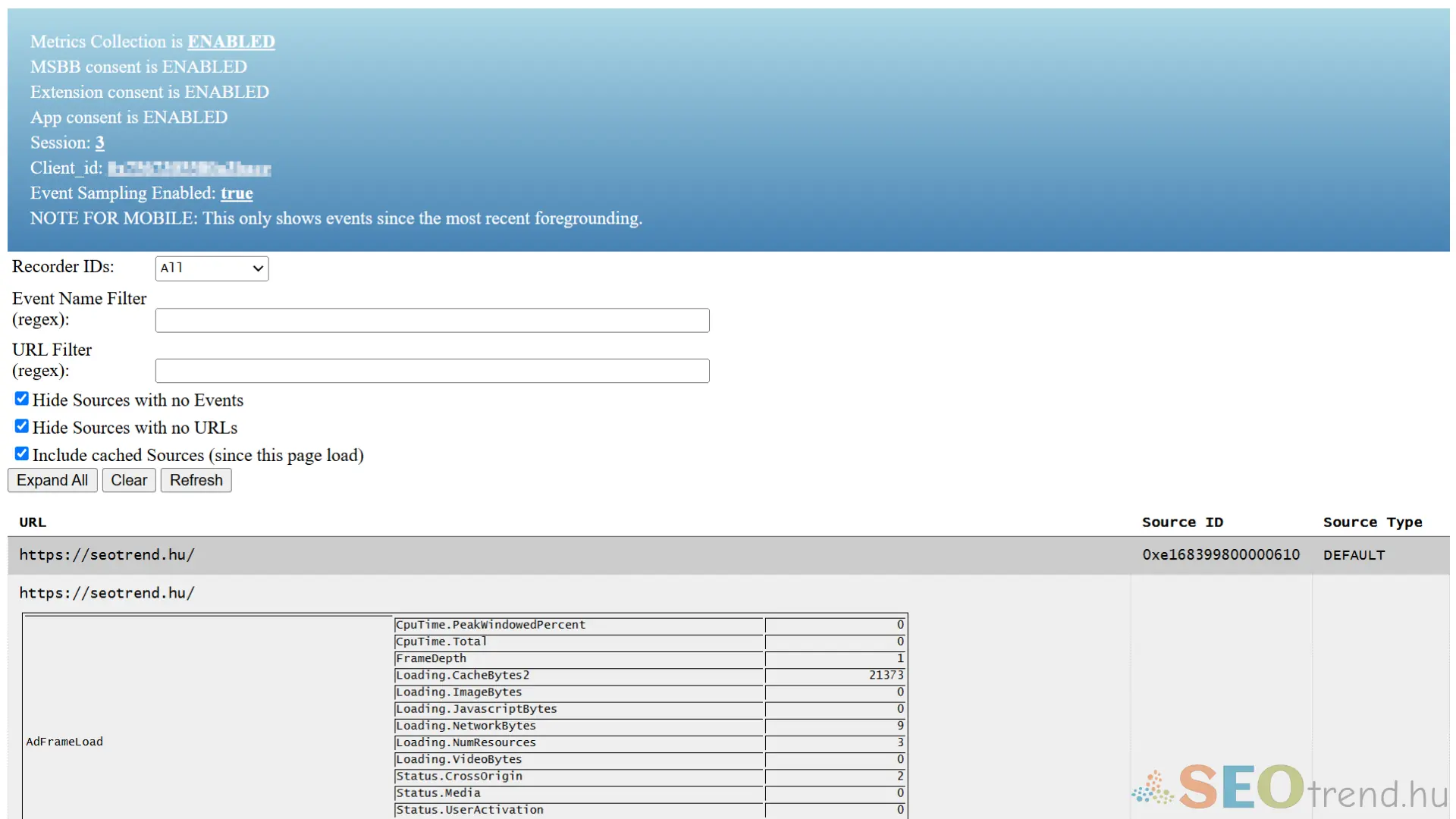Toggle Hide Sources with no URLs checkbox
This screenshot has width=1456, height=819.
(22, 426)
